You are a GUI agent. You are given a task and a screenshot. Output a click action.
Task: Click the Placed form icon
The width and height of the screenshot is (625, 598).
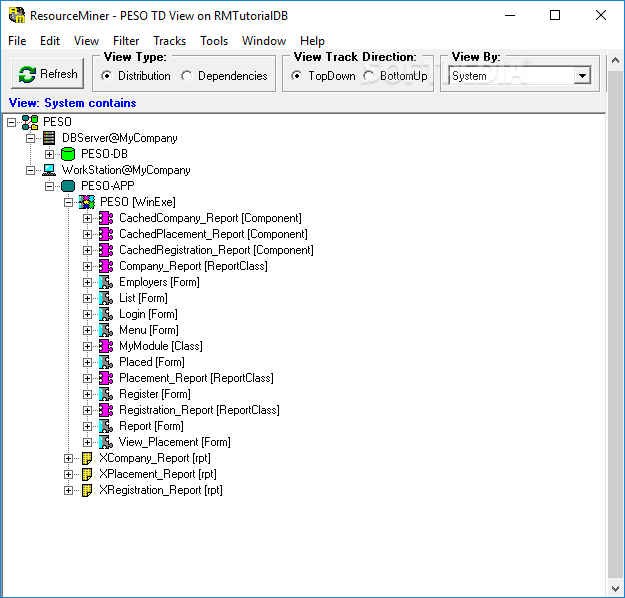(106, 362)
